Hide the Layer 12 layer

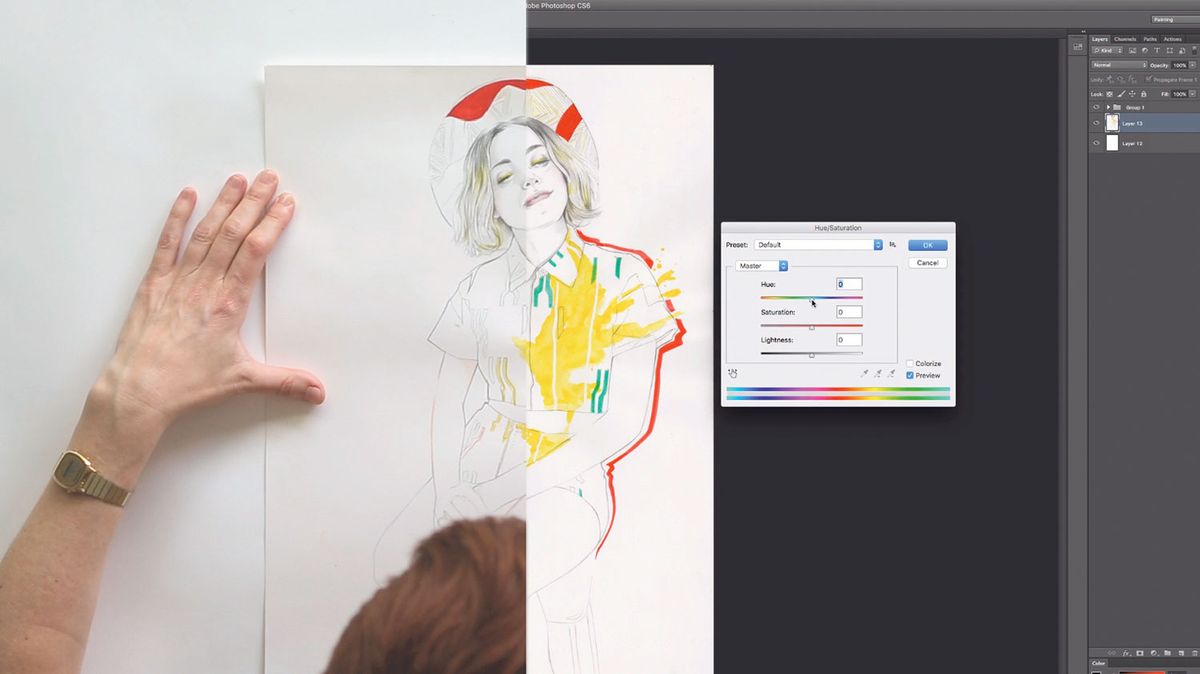1096,142
